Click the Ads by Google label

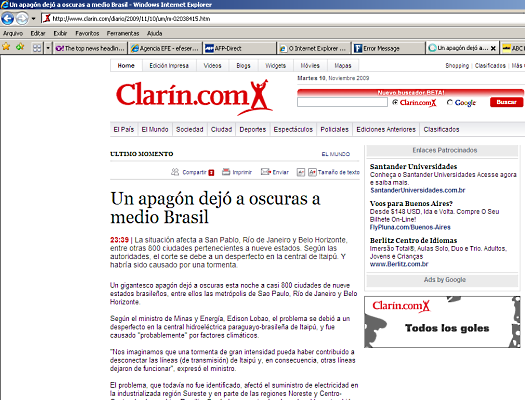(x=445, y=280)
